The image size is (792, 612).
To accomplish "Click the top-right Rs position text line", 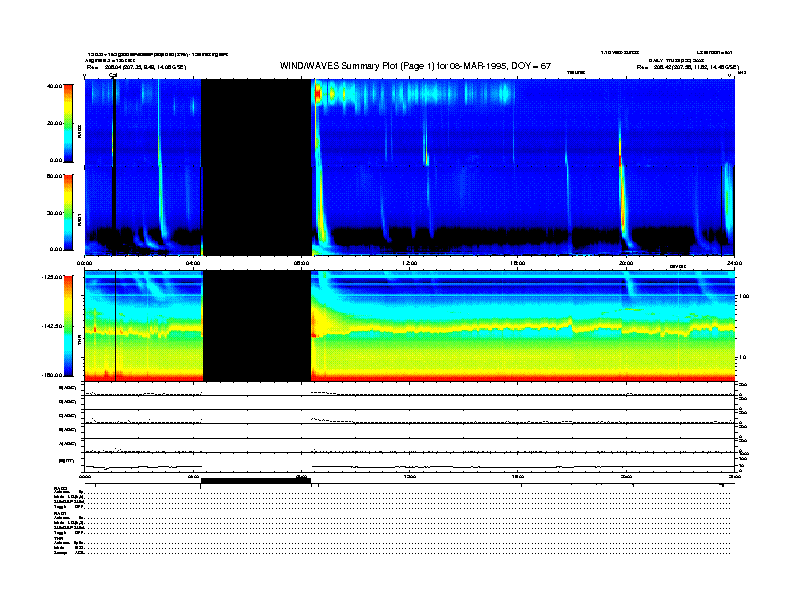I will pyautogui.click(x=687, y=67).
